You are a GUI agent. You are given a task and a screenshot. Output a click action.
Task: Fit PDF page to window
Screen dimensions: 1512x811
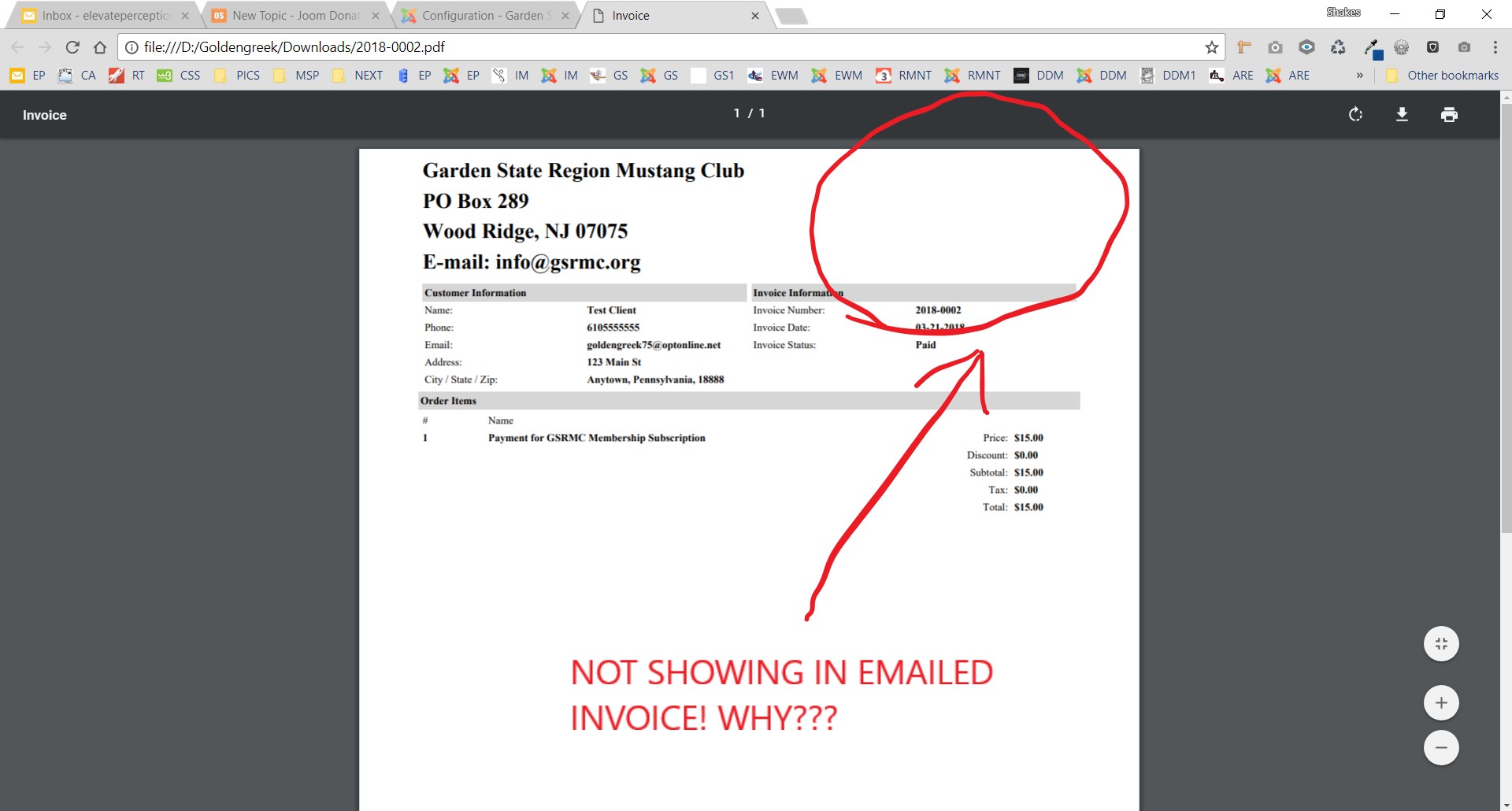[x=1441, y=644]
